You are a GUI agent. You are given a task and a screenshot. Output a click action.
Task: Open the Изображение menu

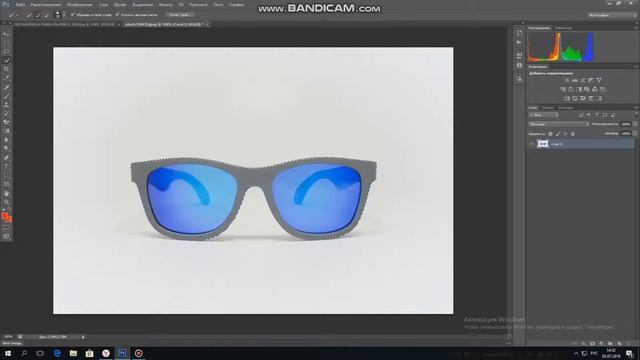coord(80,5)
